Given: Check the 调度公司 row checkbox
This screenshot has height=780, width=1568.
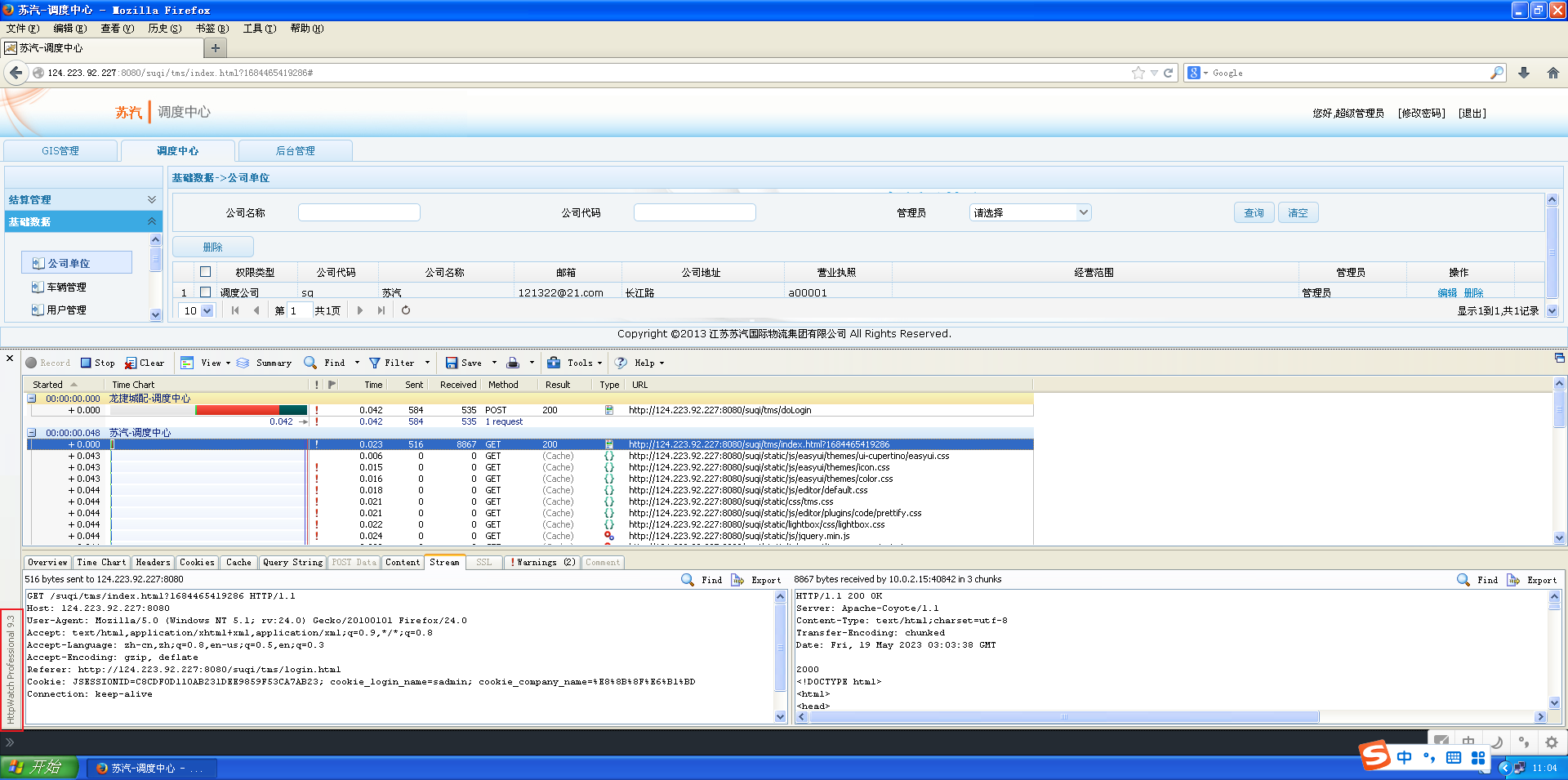Looking at the screenshot, I should [x=206, y=292].
